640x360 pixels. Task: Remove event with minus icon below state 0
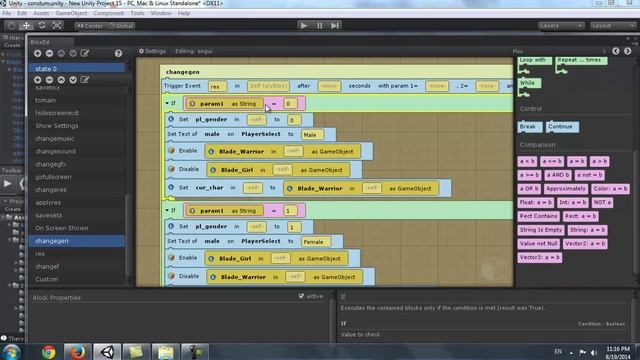pyautogui.click(x=49, y=80)
